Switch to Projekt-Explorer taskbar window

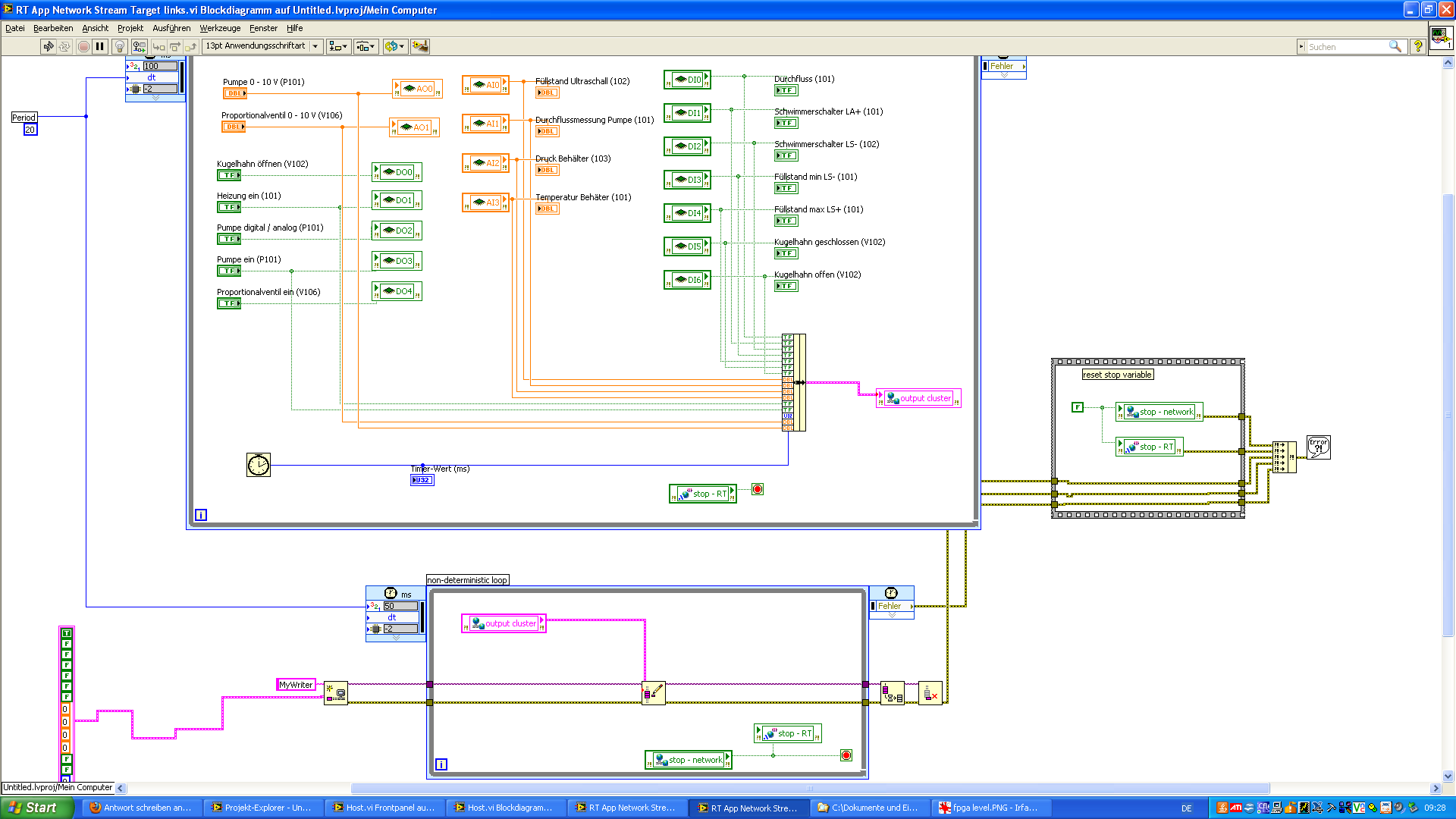pos(262,808)
